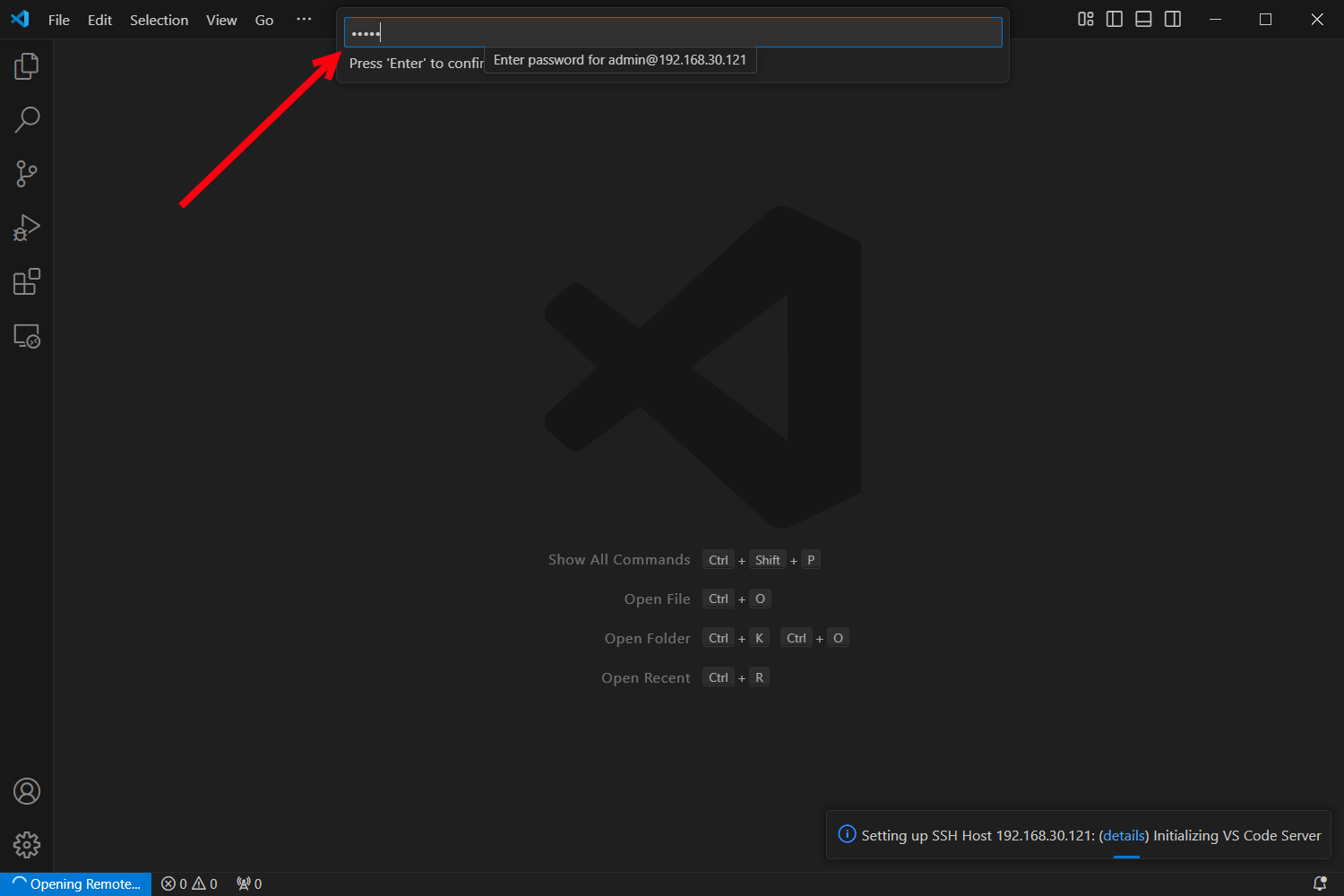Click the Opening Remote status bar indicator
This screenshot has height=896, width=1344.
point(76,884)
